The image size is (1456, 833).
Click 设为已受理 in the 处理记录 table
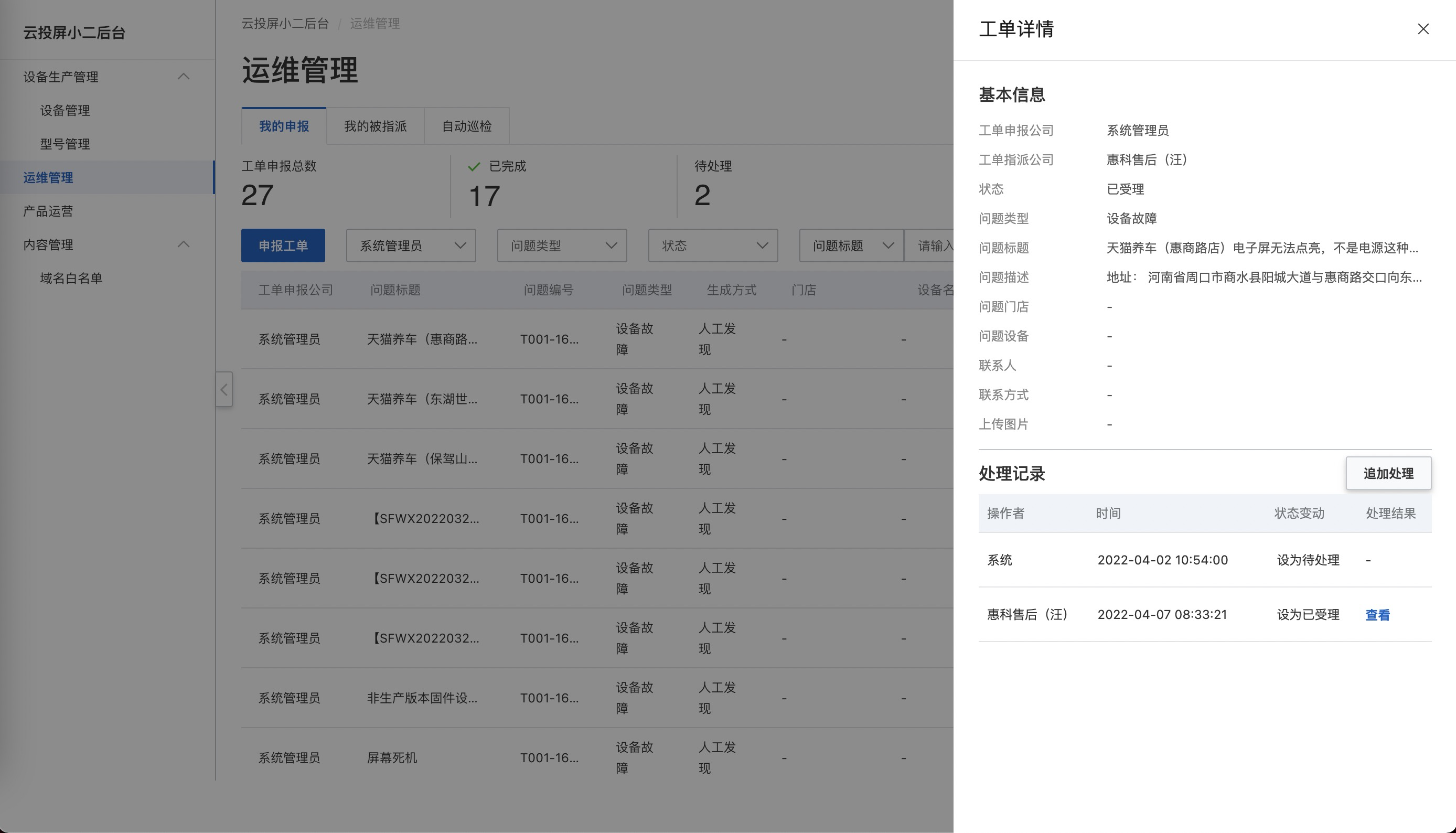1308,615
